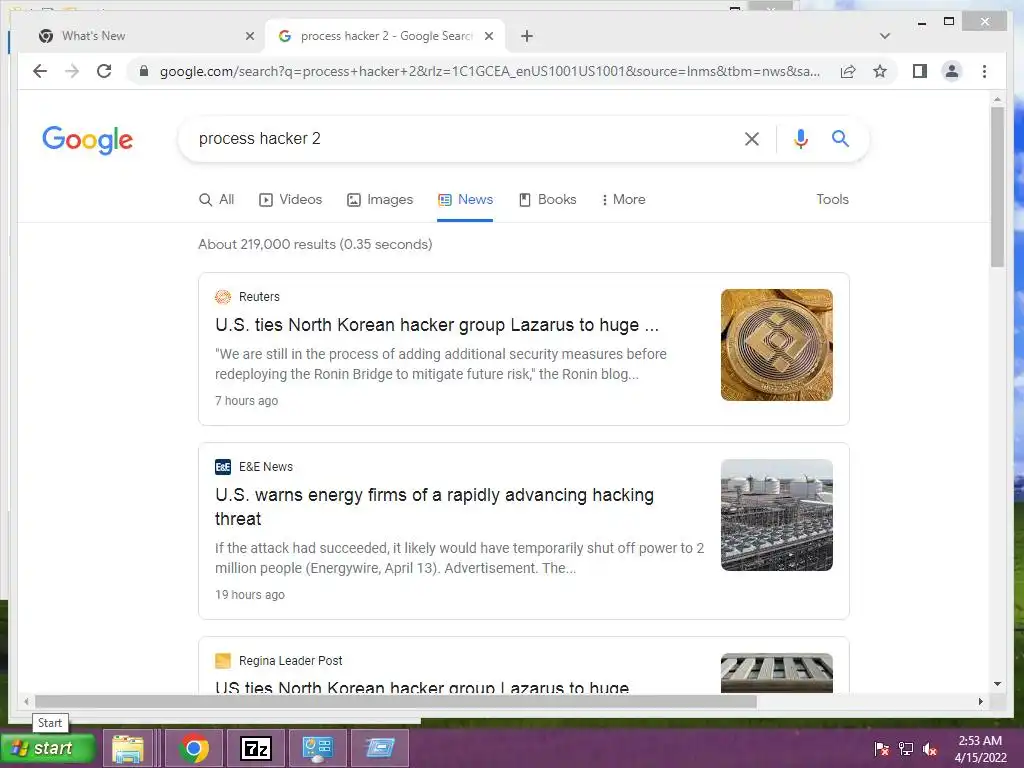Click the vertical scrollbar thumb

point(997,186)
